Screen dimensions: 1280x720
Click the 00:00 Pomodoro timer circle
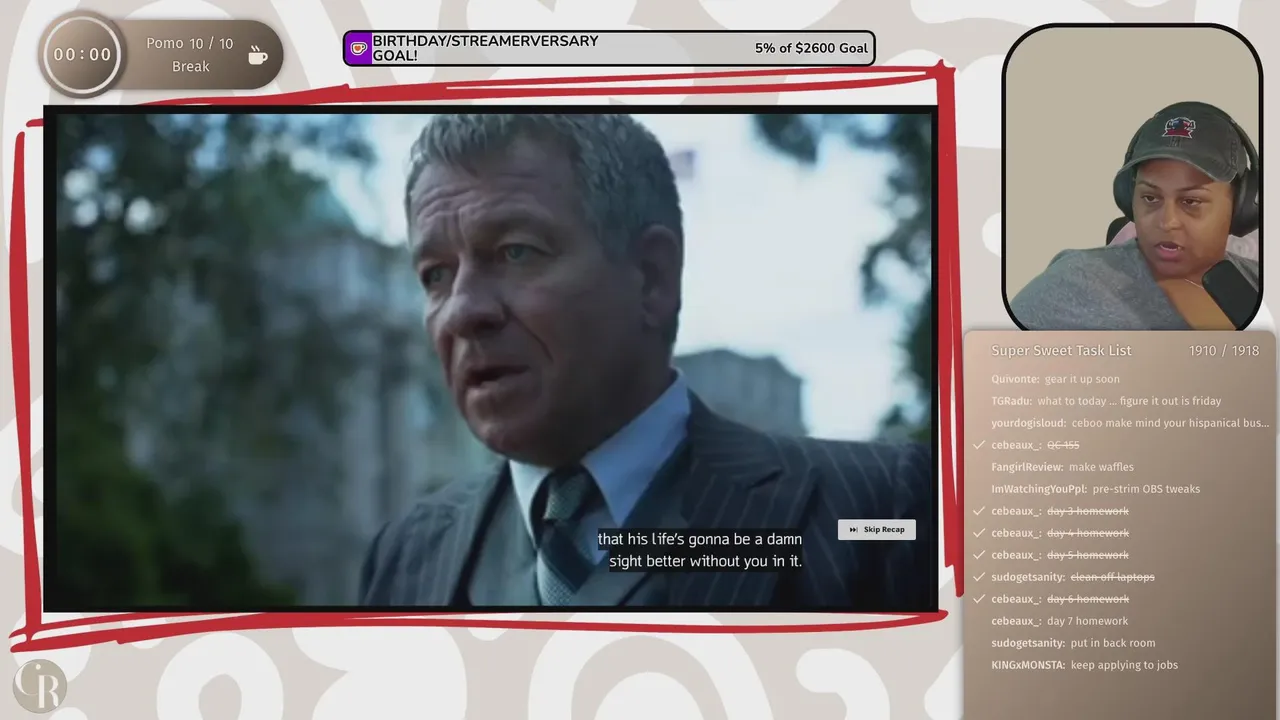pos(82,55)
